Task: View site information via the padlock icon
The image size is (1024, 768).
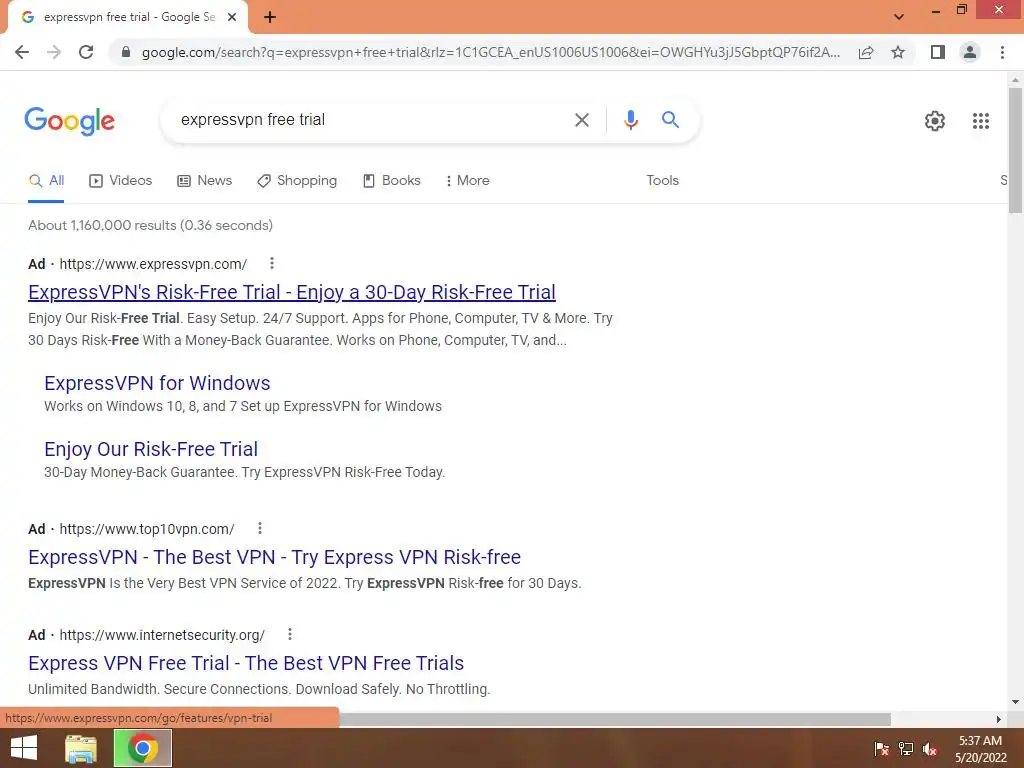Action: coord(126,52)
